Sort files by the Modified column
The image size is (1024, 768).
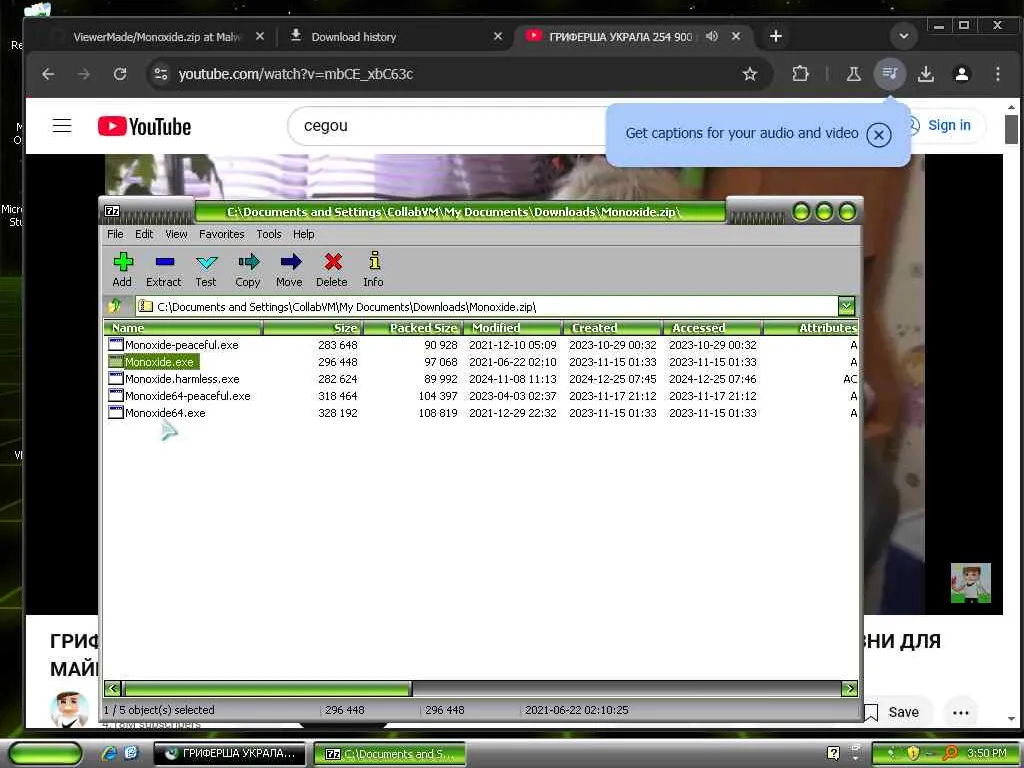click(513, 328)
